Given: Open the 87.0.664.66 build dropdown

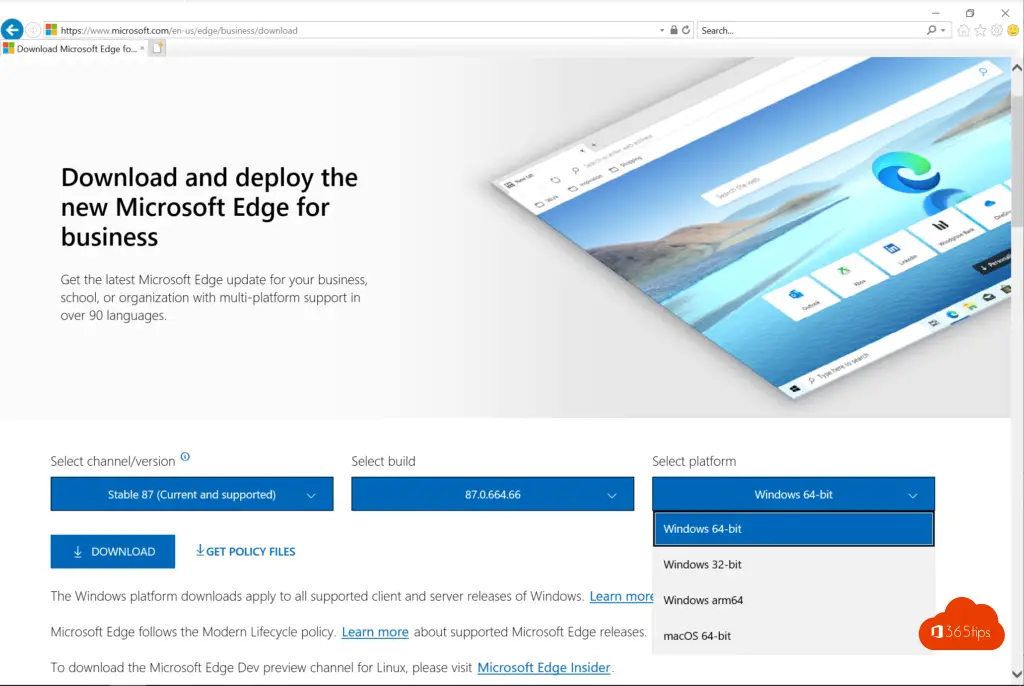Looking at the screenshot, I should coord(492,494).
